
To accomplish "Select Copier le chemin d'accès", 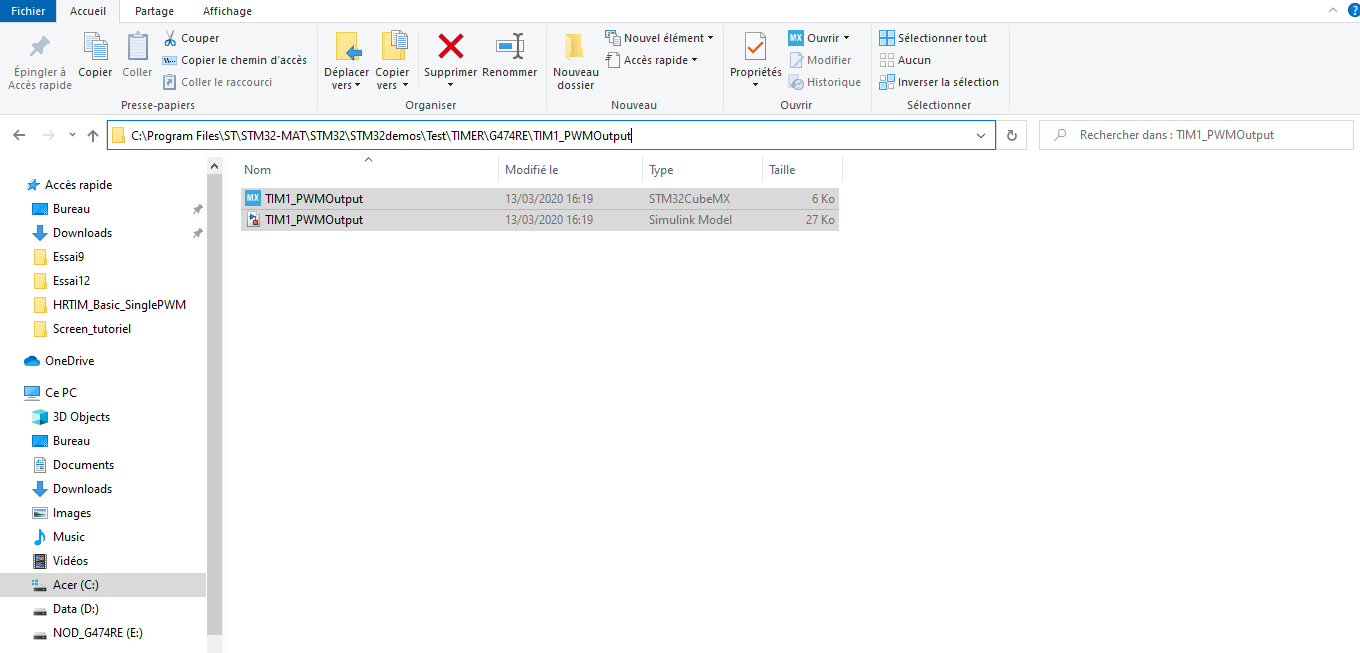I will click(234, 60).
